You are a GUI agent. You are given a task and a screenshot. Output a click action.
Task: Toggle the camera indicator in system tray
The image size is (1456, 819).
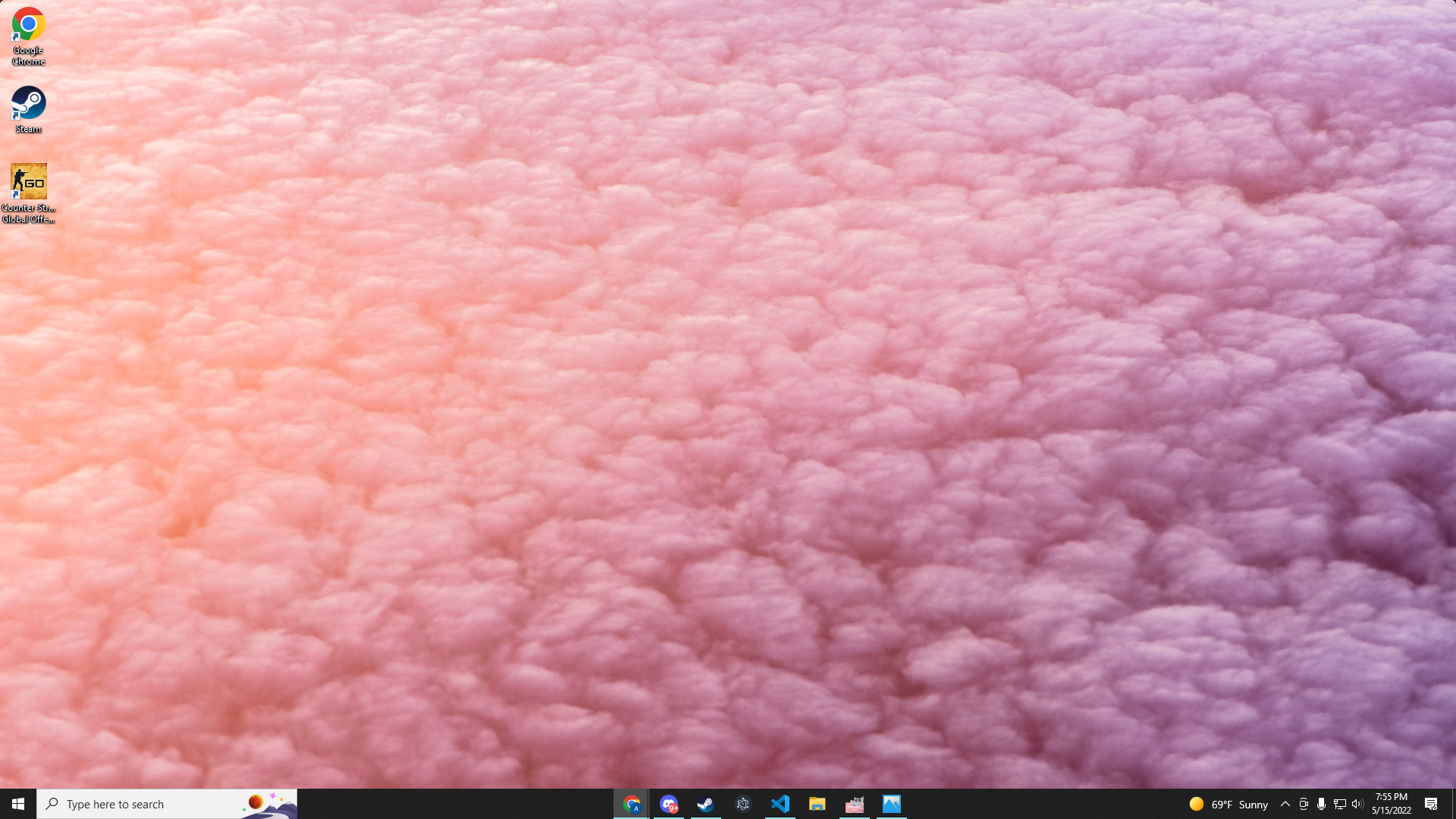point(1304,804)
